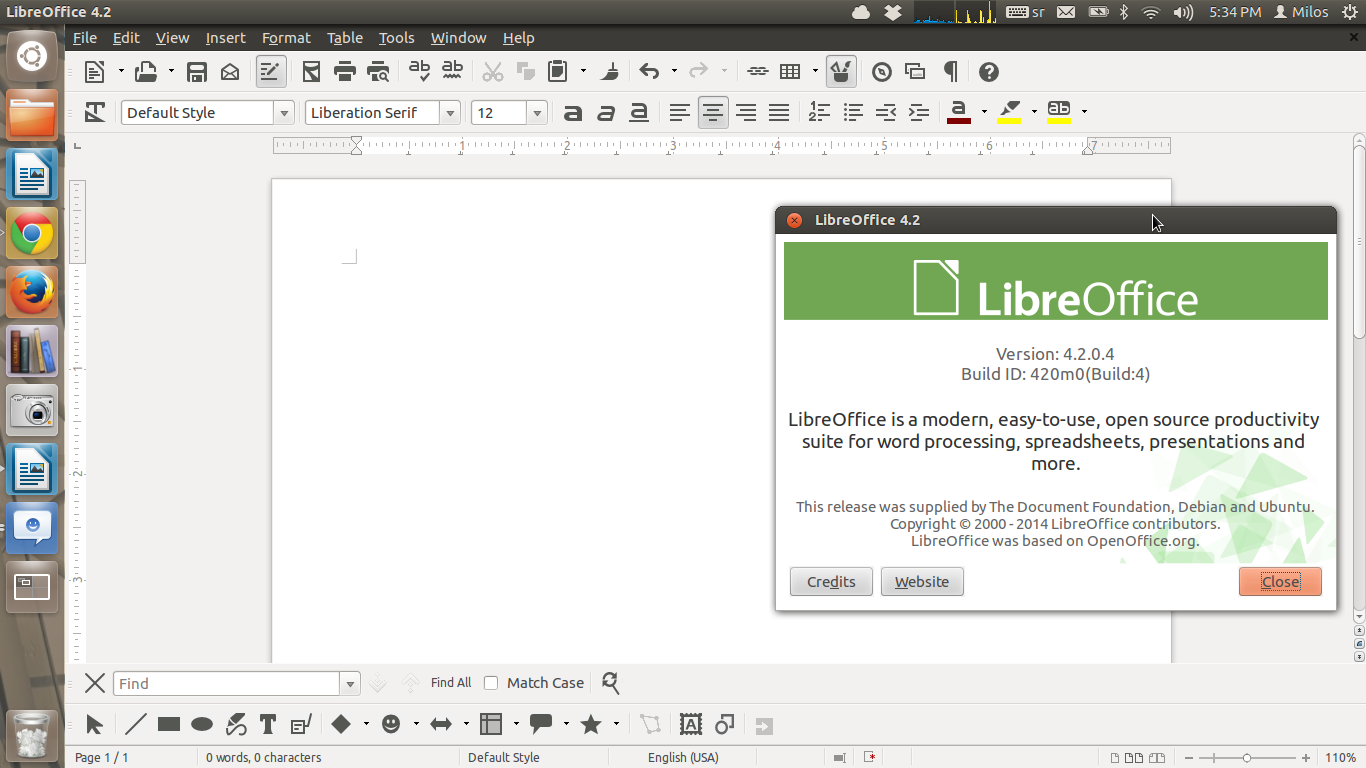1366x768 pixels.
Task: Select the Text box tool
Action: pyautogui.click(x=267, y=724)
